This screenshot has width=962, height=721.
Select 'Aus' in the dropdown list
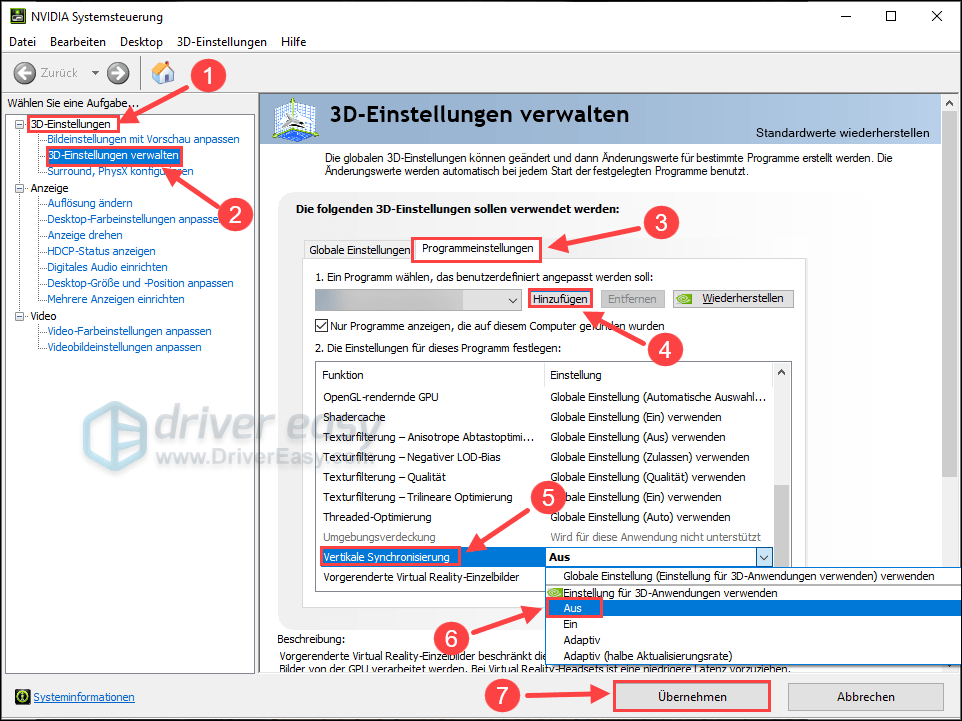(x=753, y=608)
